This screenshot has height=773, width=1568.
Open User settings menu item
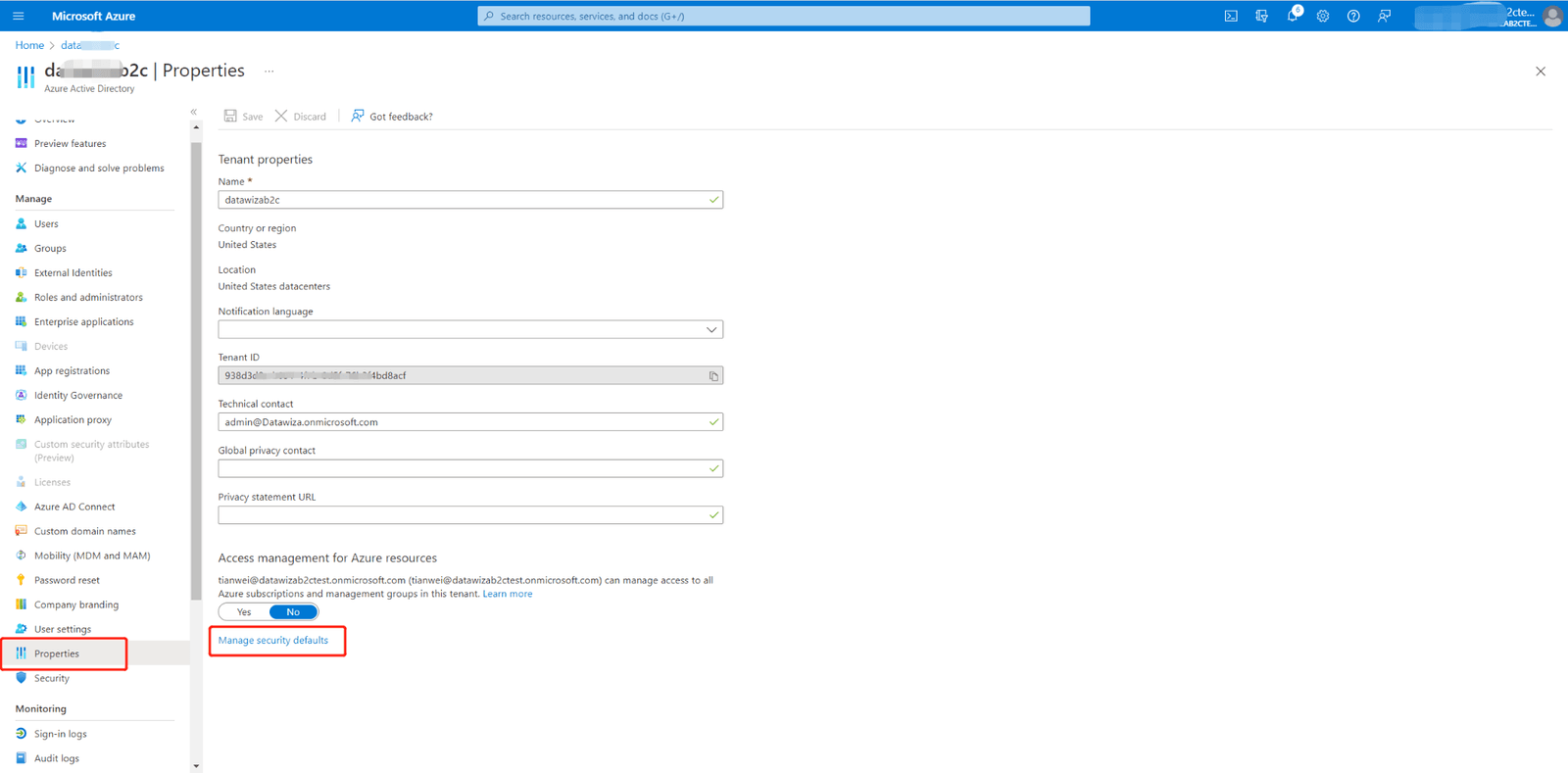click(x=63, y=629)
